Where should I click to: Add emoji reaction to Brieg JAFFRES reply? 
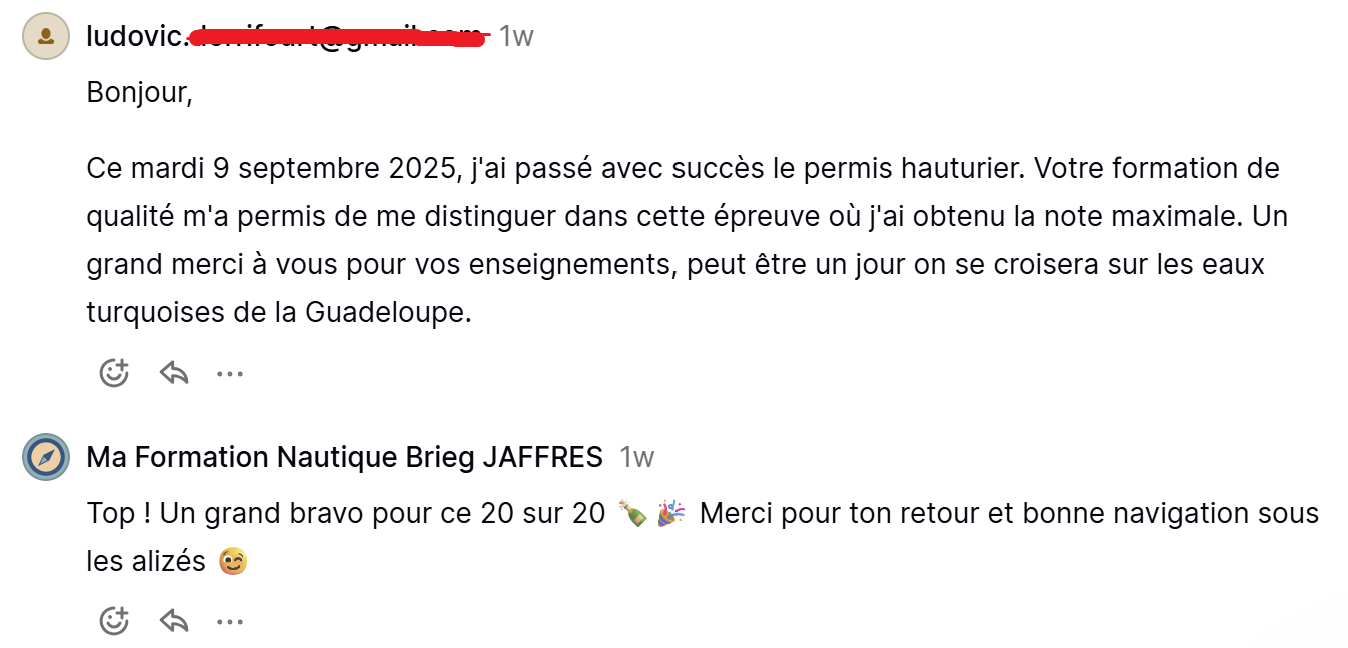(114, 621)
